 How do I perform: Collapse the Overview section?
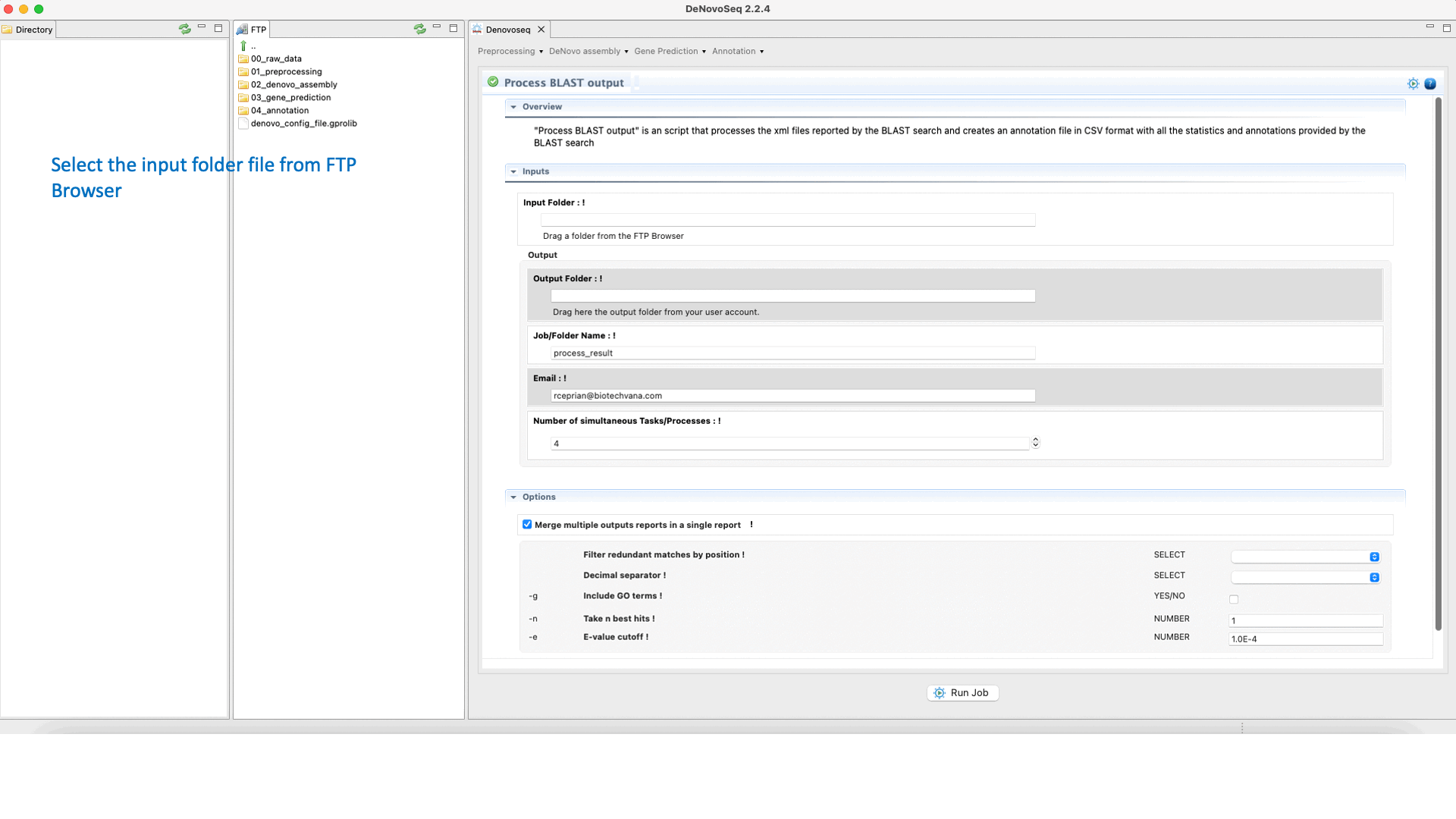tap(514, 107)
